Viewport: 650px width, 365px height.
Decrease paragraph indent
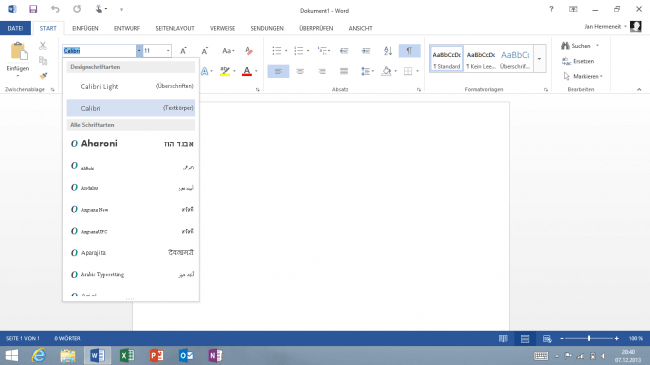click(344, 51)
